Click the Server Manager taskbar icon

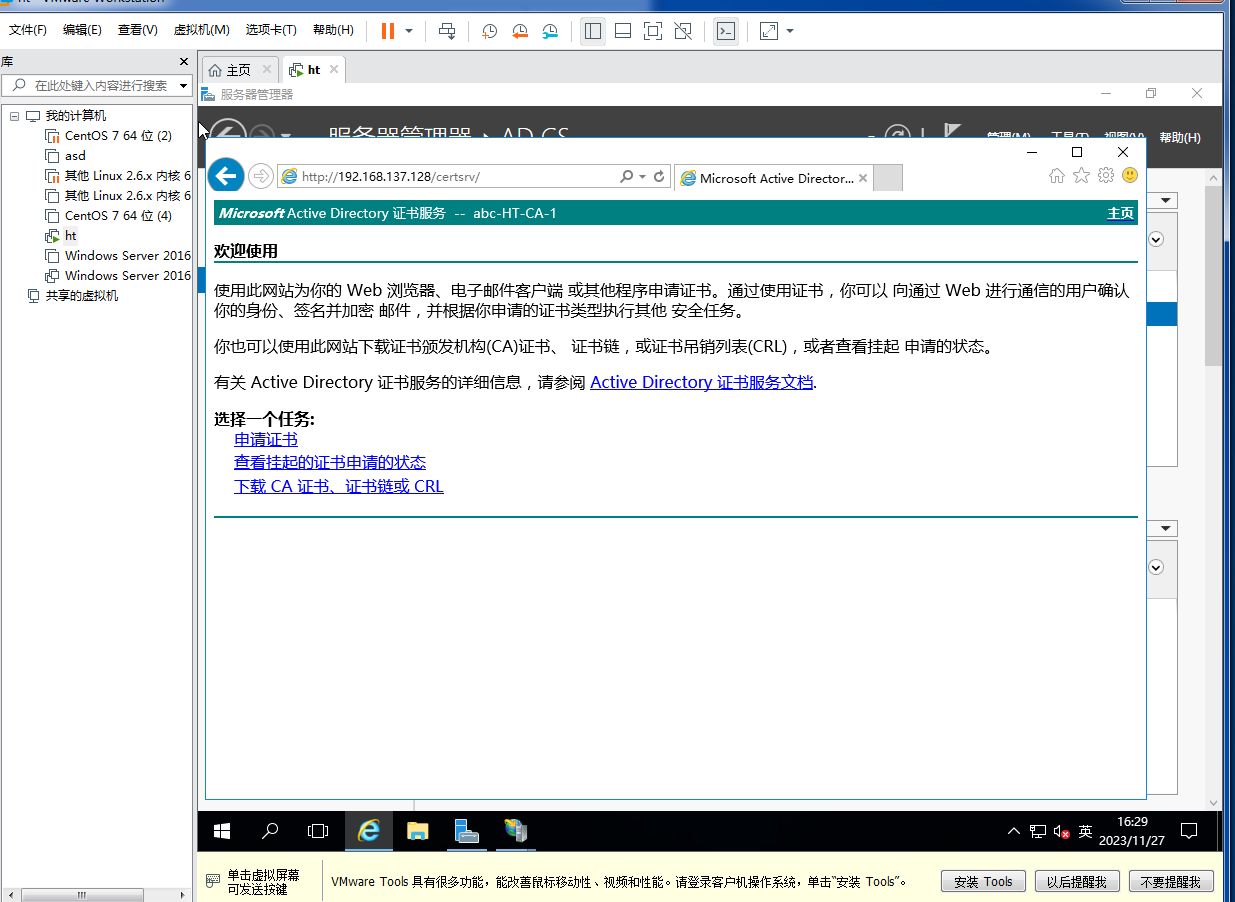(x=466, y=831)
